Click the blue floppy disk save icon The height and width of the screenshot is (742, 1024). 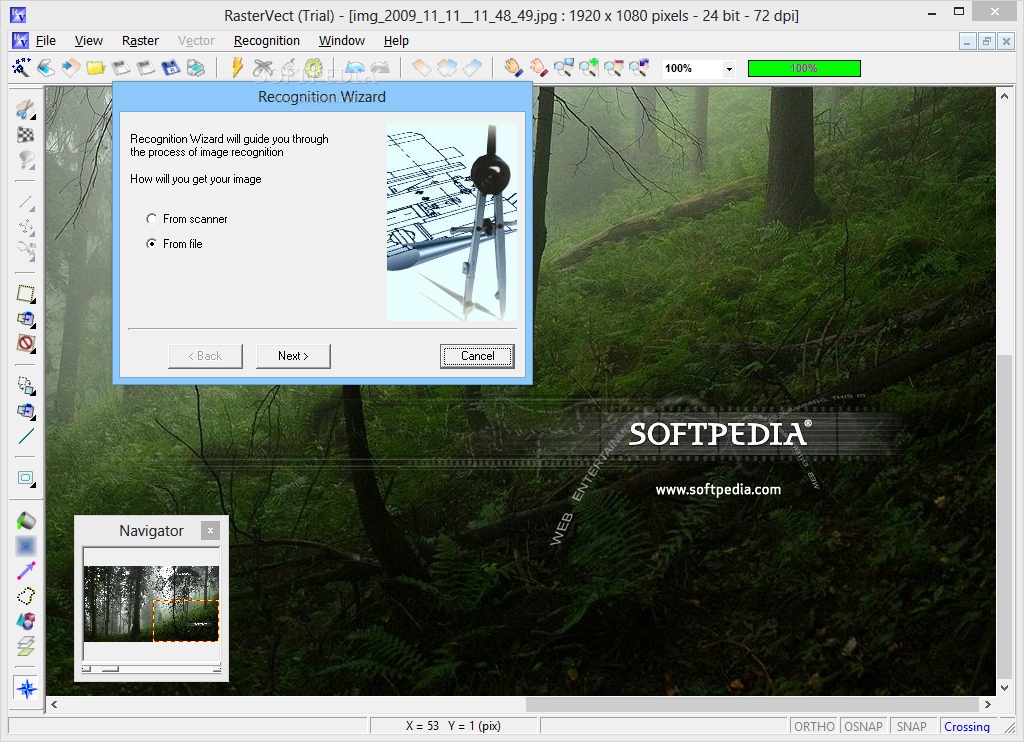(170, 68)
